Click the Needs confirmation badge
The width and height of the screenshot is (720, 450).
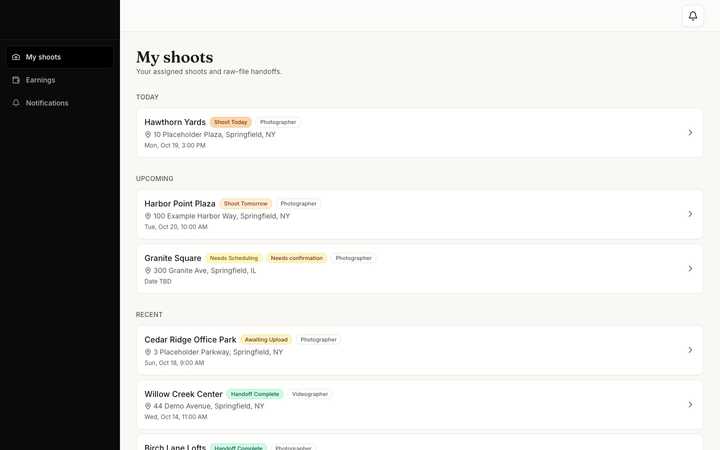(x=297, y=258)
